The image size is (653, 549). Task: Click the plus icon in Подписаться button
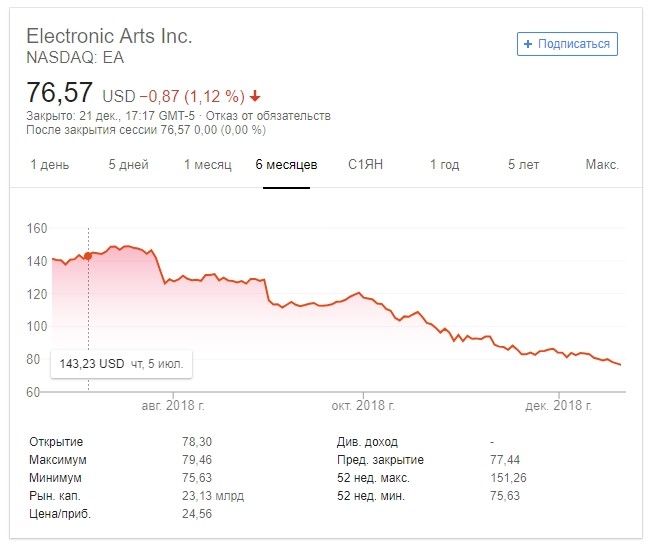tap(528, 44)
